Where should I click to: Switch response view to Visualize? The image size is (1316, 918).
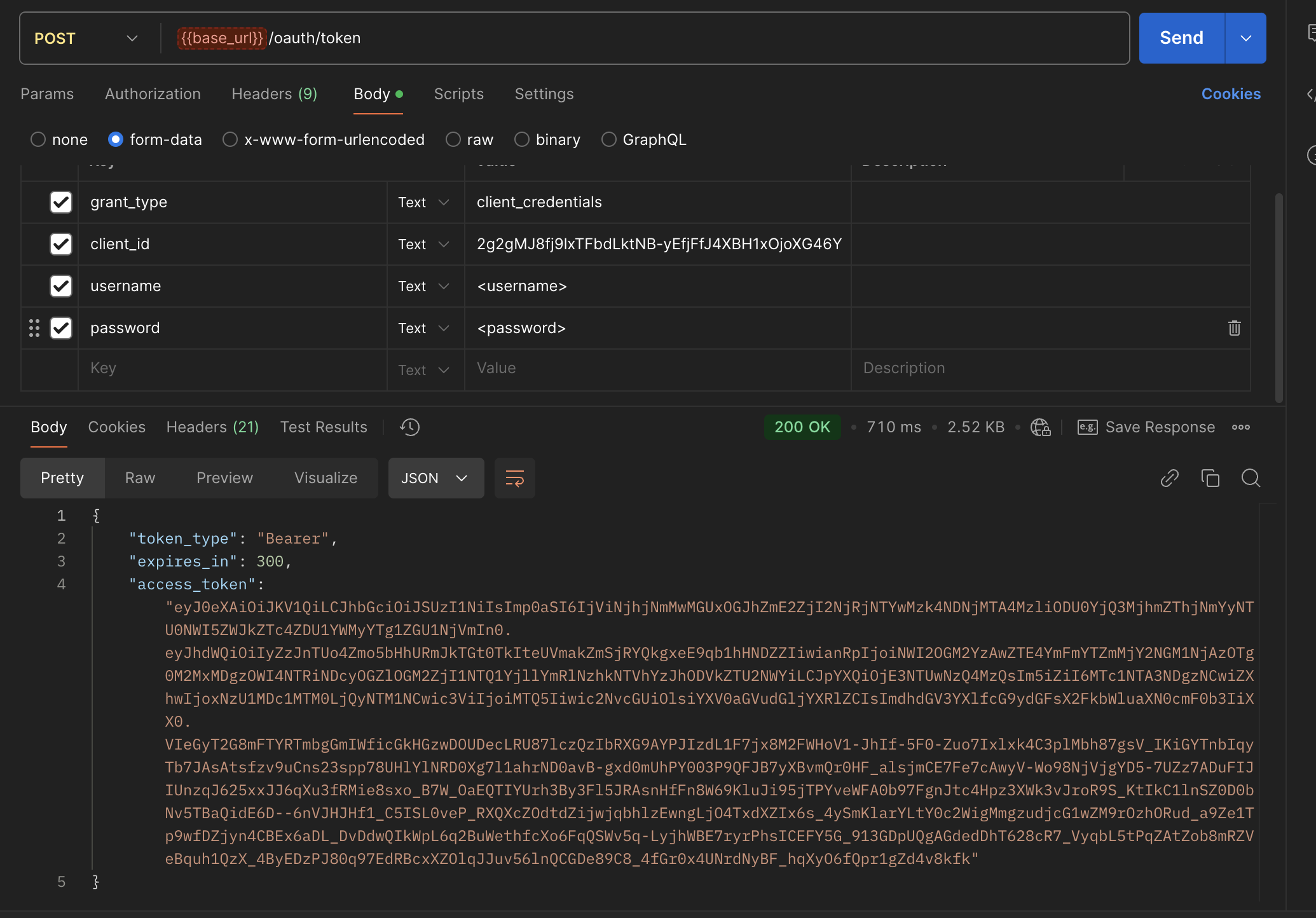[326, 478]
